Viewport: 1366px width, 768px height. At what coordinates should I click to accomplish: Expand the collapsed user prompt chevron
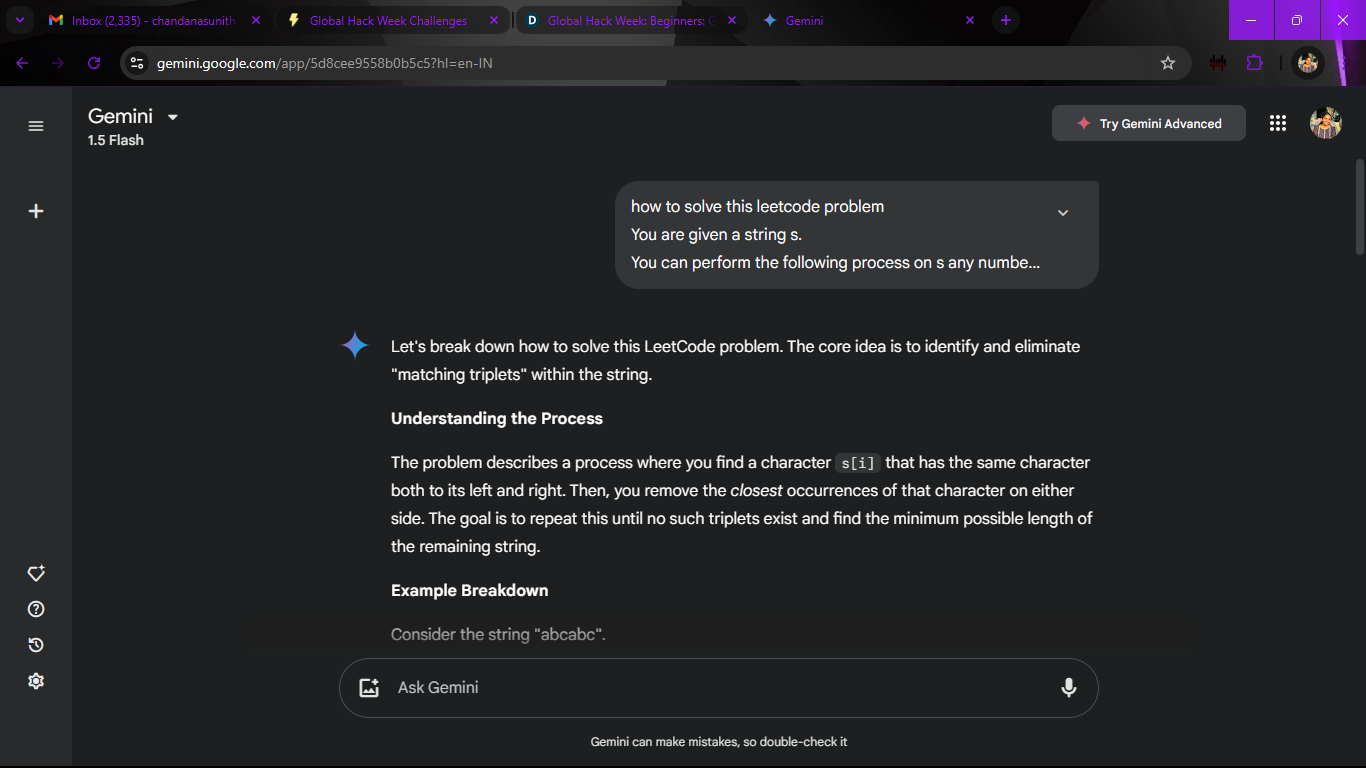coord(1063,212)
